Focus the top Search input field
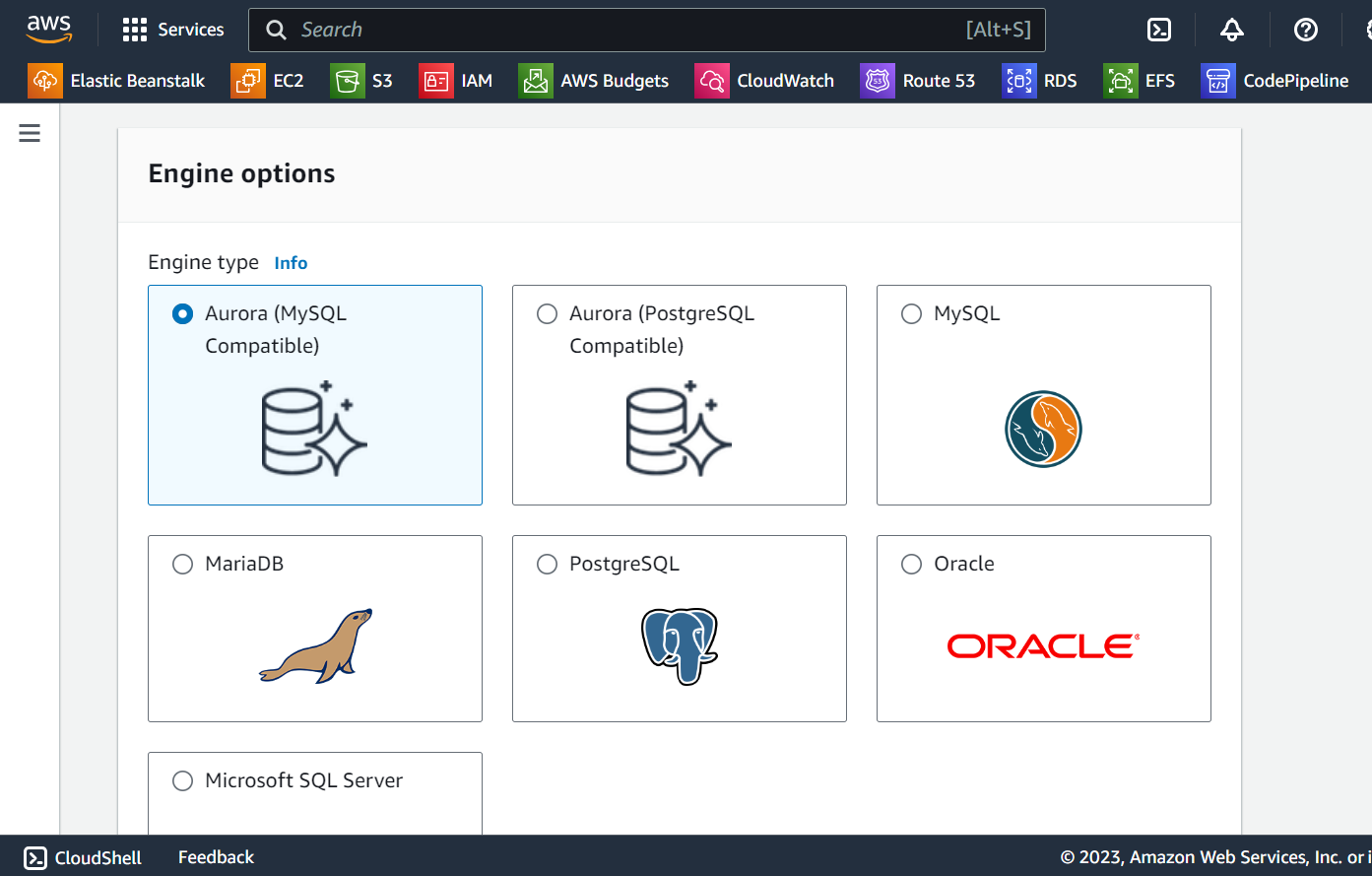 647,30
